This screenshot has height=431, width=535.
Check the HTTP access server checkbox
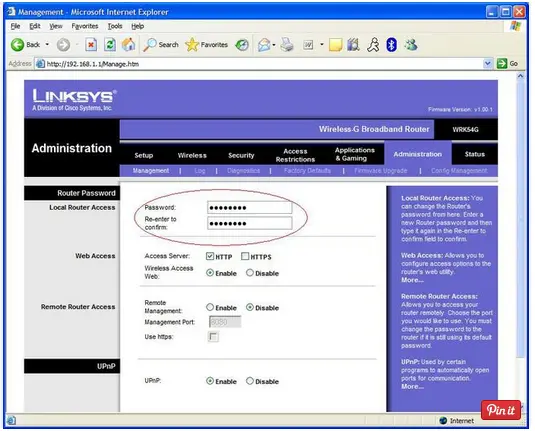(210, 256)
